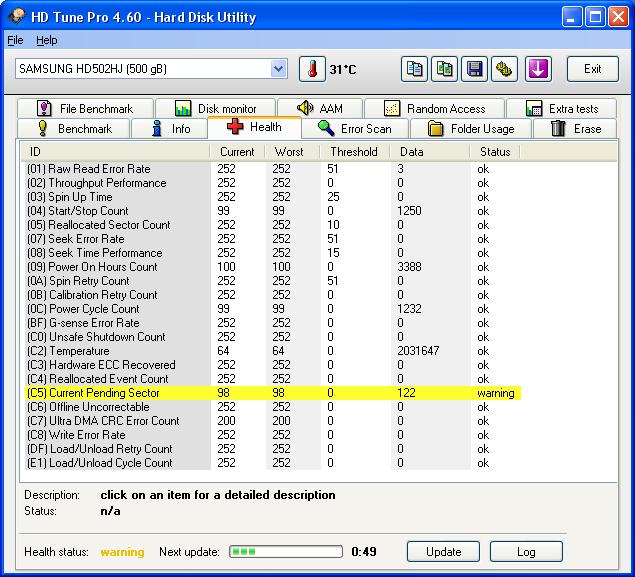Click the 0:49 countdown timer
This screenshot has width=635, height=577.
364,551
